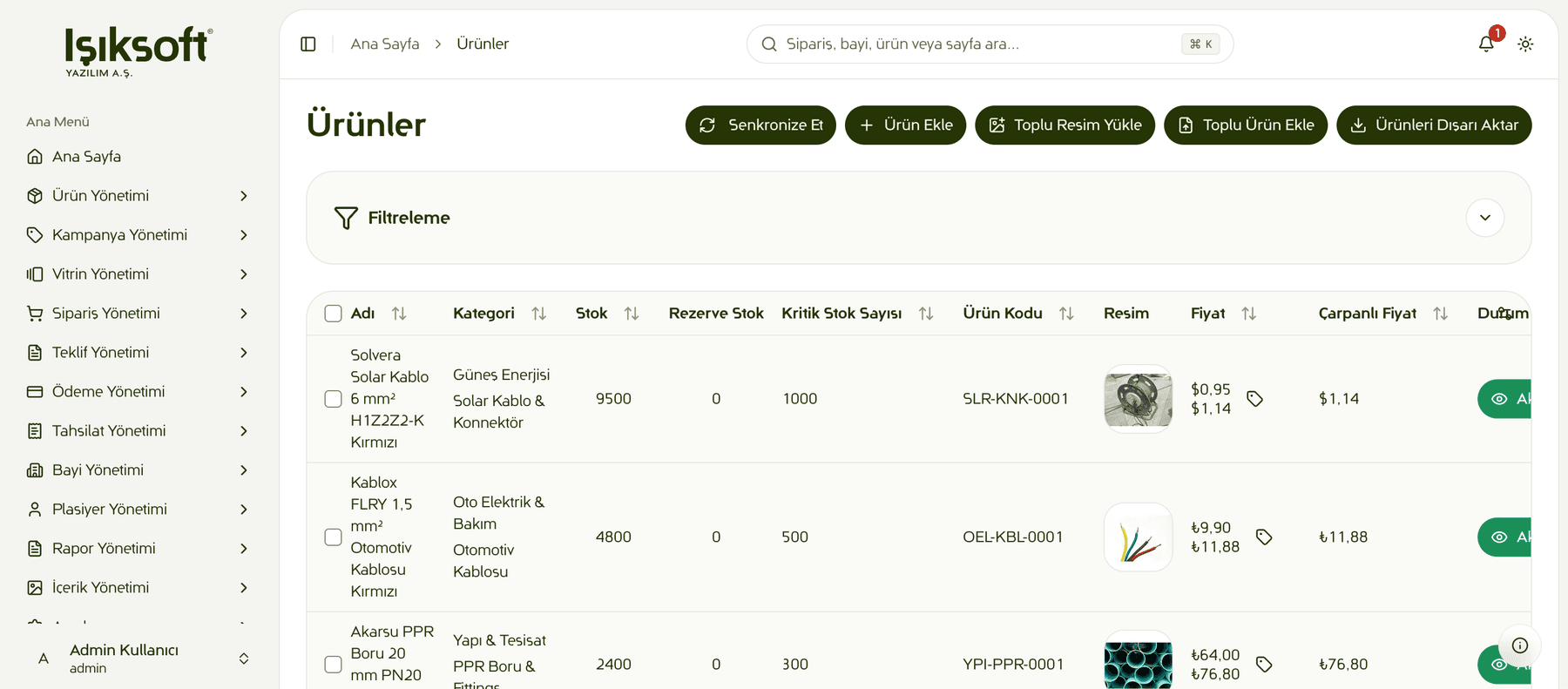Image resolution: width=1568 pixels, height=689 pixels.
Task: Toggle active status for OEL-KBL-0001
Action: (x=1504, y=537)
